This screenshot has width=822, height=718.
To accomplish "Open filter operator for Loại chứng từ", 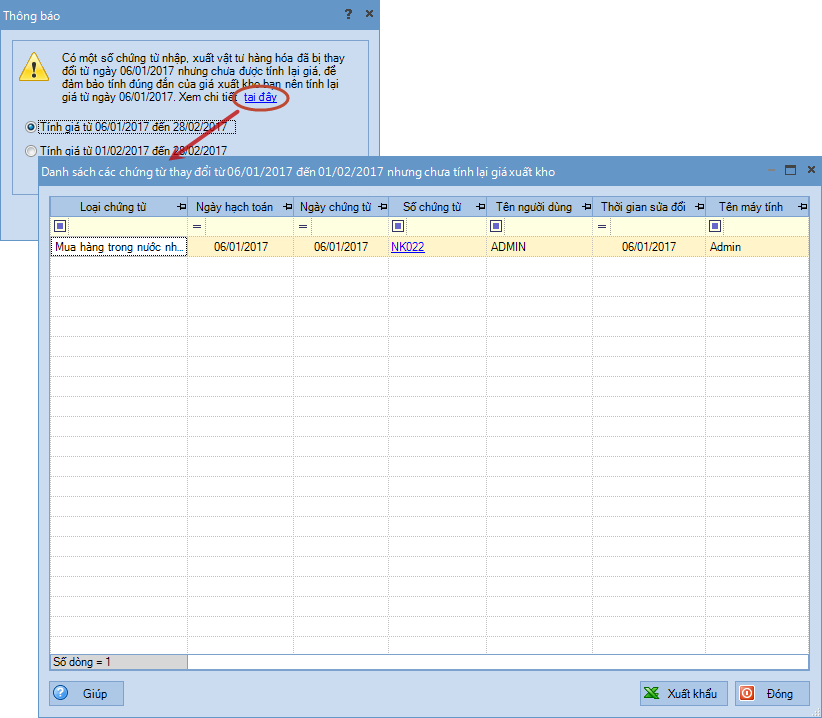I will [x=60, y=226].
